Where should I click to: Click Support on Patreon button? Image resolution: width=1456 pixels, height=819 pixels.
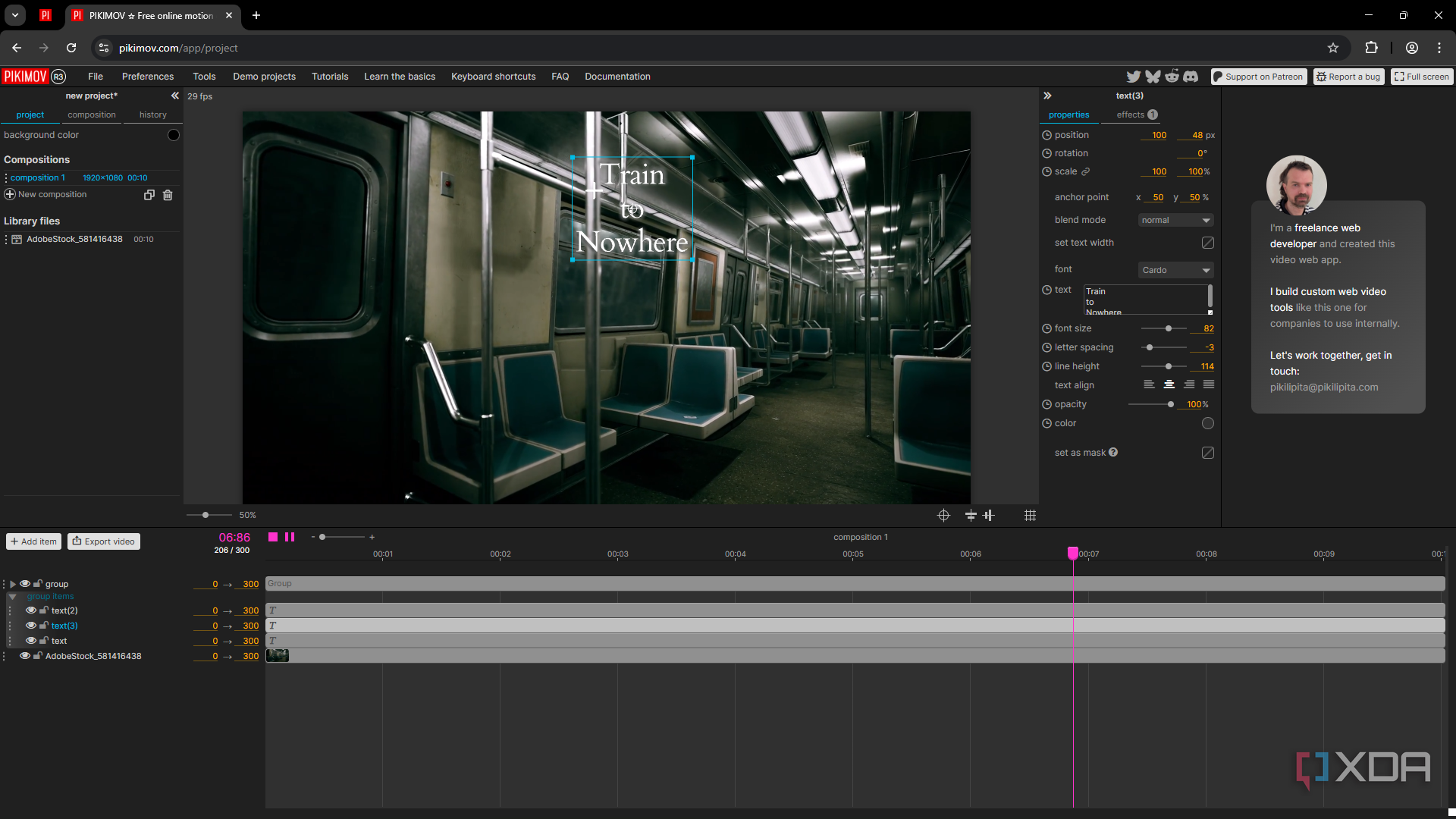pos(1259,77)
